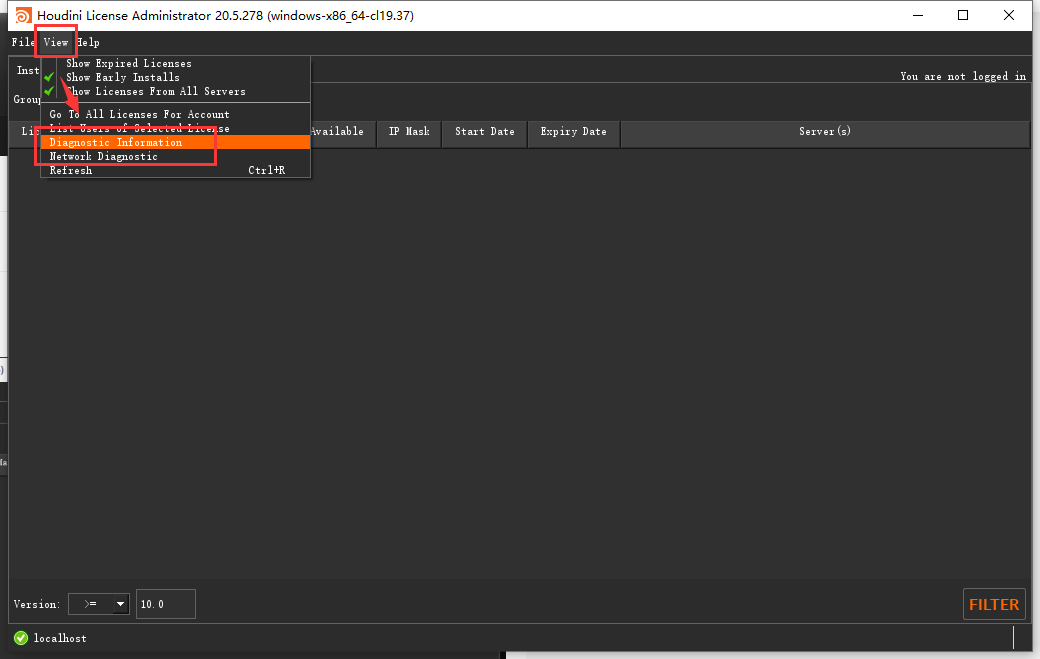The width and height of the screenshot is (1040, 659).
Task: Select Network Diagnostic menu entry
Action: pyautogui.click(x=175, y=156)
